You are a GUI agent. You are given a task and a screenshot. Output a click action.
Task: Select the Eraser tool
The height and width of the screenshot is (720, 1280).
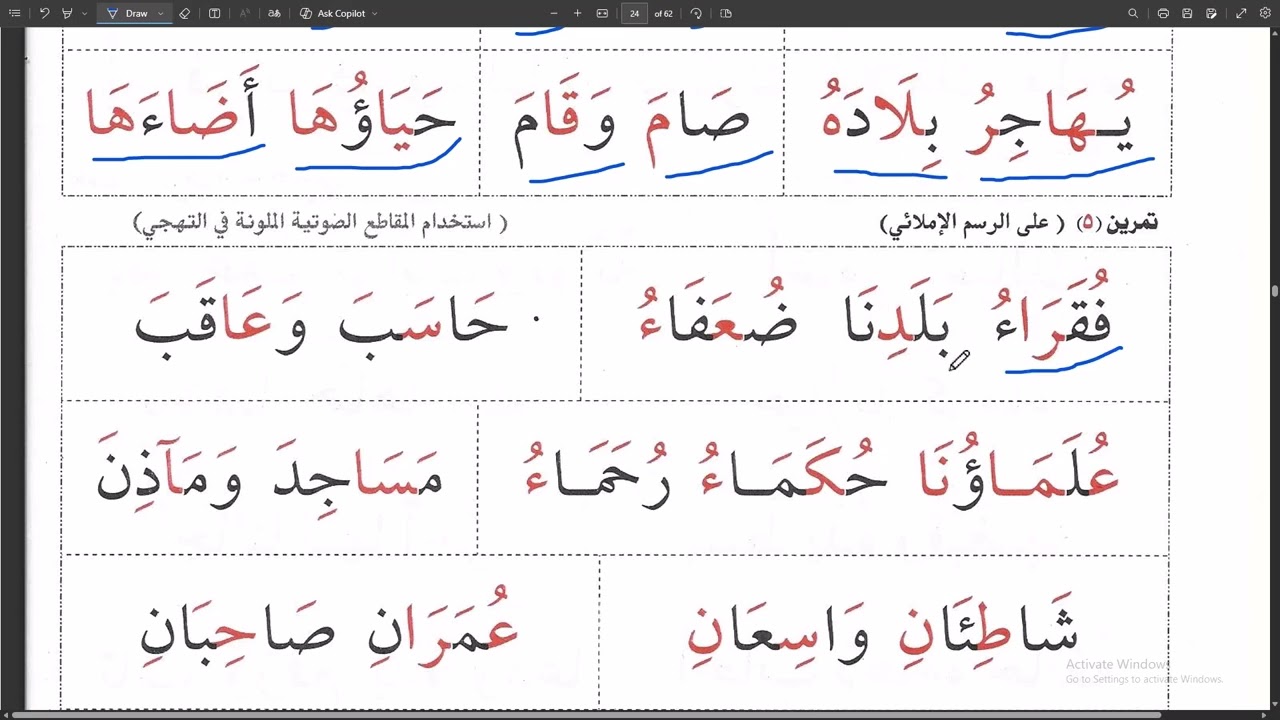point(185,13)
